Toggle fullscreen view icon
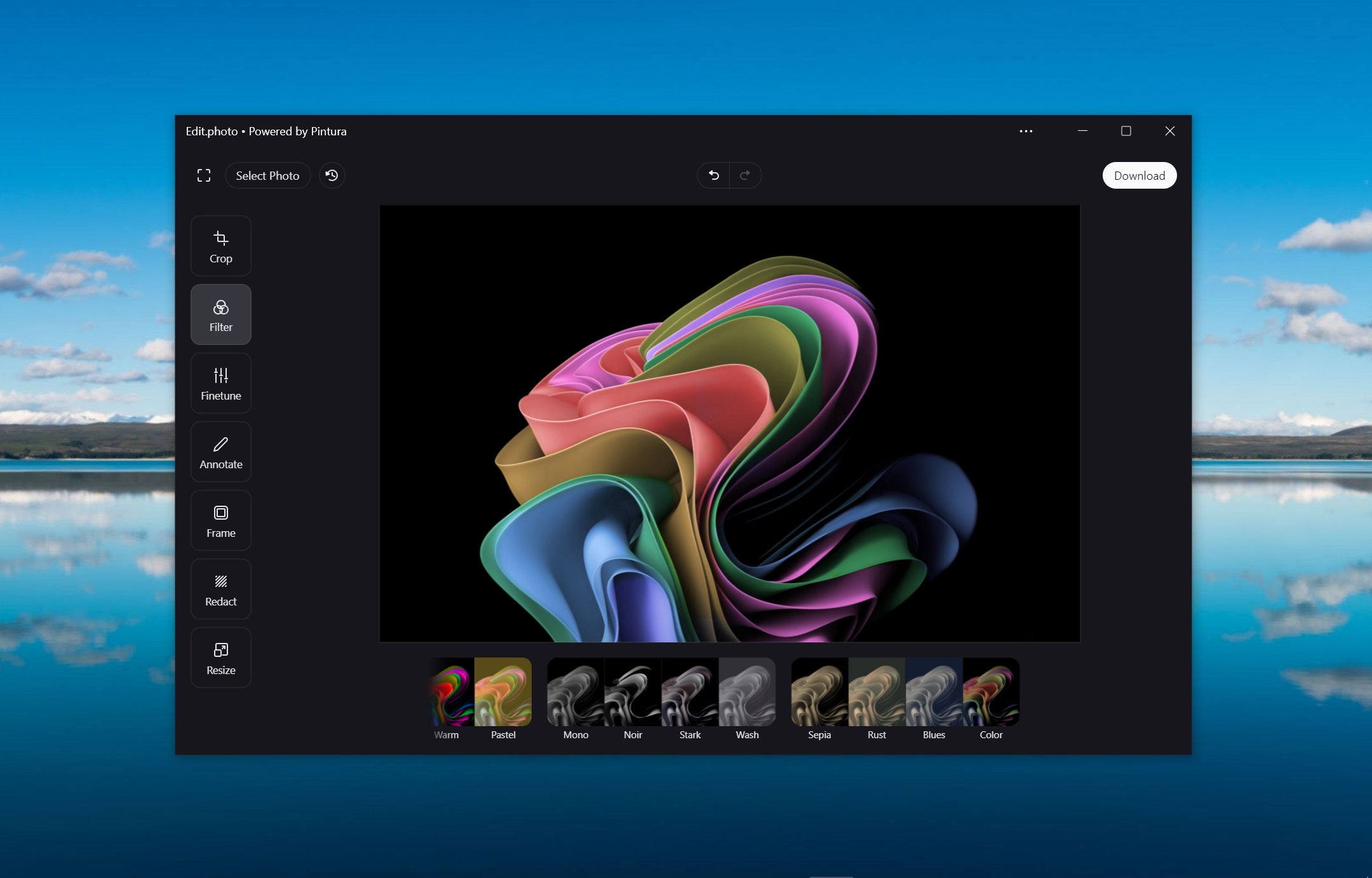Image resolution: width=1372 pixels, height=878 pixels. coord(204,175)
